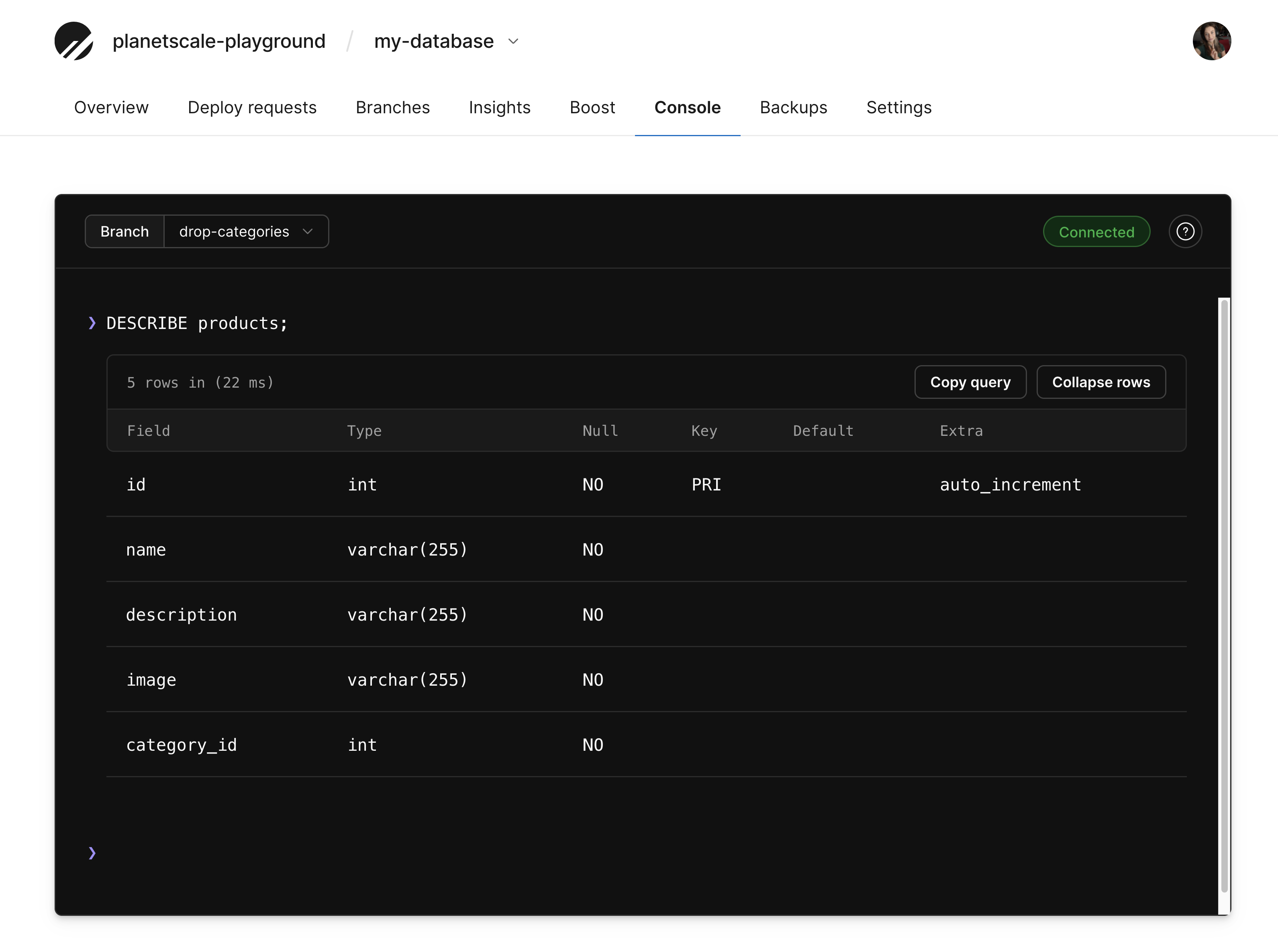Select the category_id row in results
The image size is (1278, 952).
click(x=646, y=745)
